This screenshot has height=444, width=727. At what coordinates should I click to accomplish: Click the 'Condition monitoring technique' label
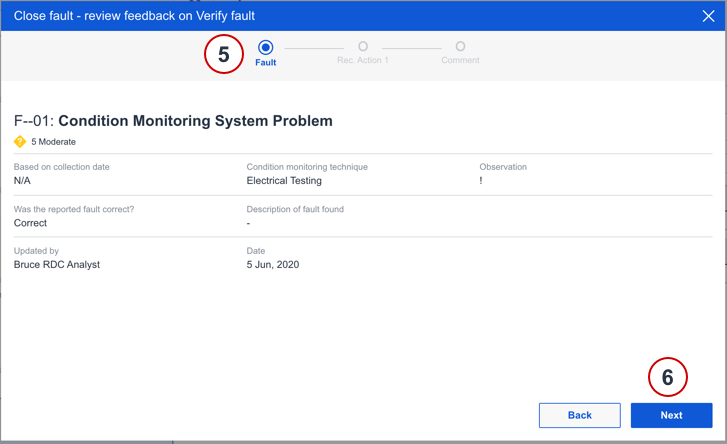(x=307, y=167)
